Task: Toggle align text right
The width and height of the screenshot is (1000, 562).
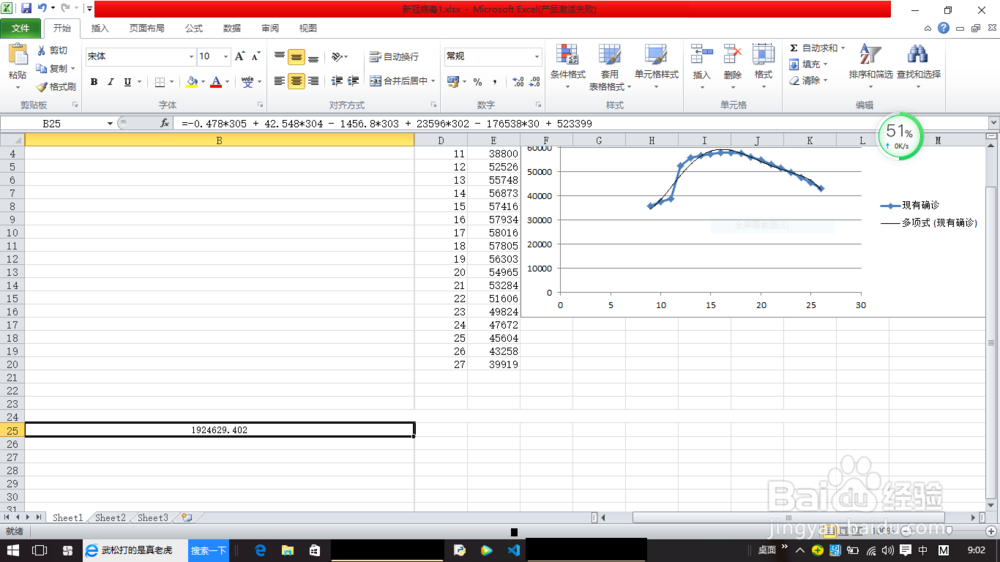Action: (313, 81)
